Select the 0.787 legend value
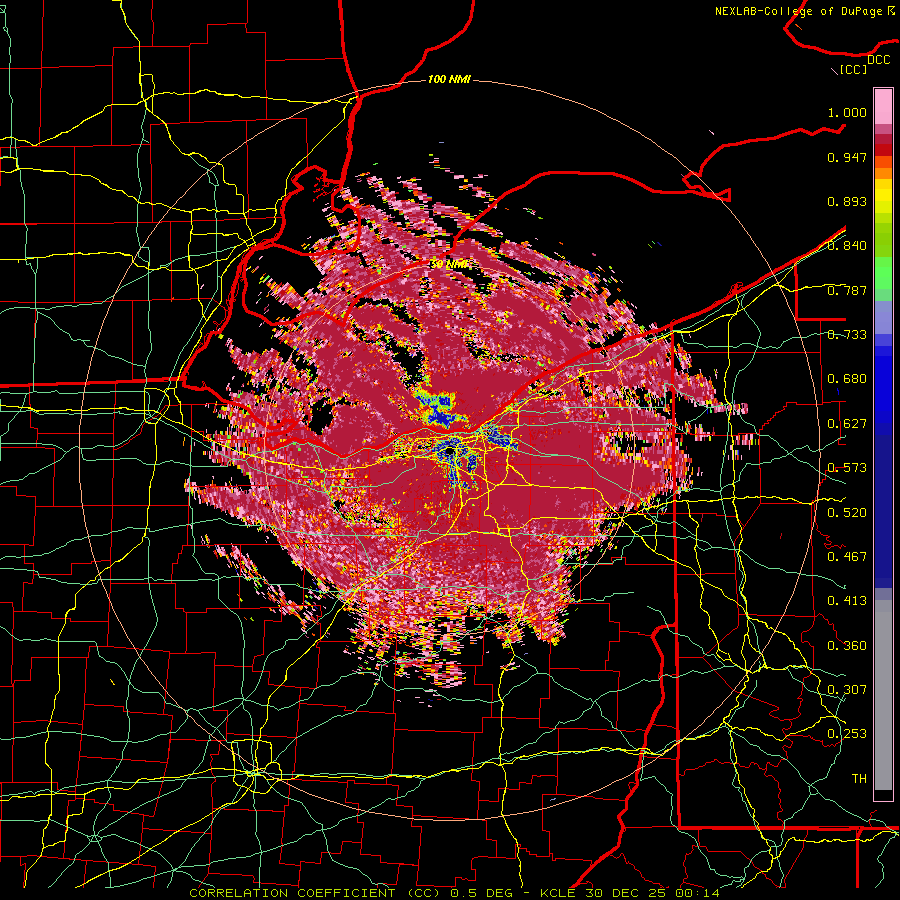Screen dimensions: 900x900 click(x=847, y=290)
